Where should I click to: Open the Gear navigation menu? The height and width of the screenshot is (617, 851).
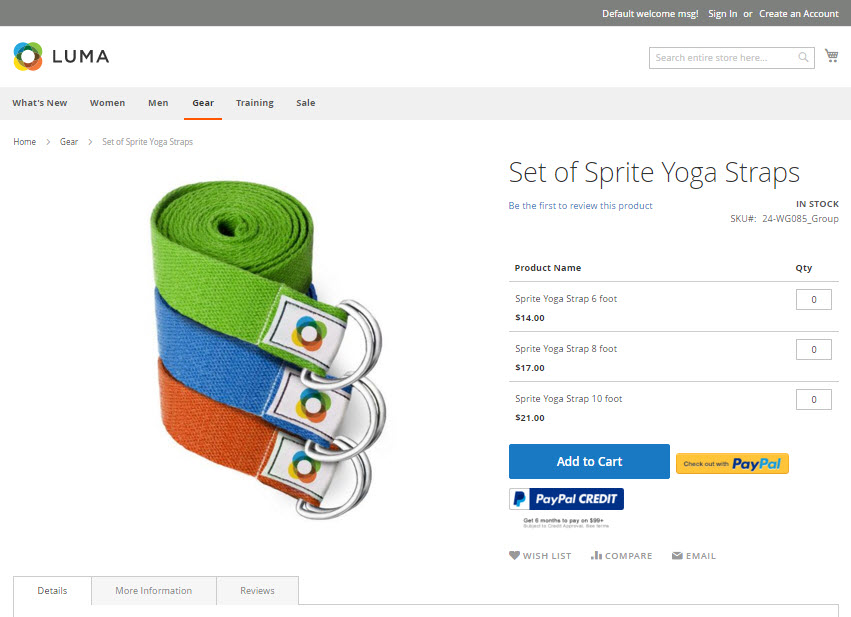coord(203,103)
